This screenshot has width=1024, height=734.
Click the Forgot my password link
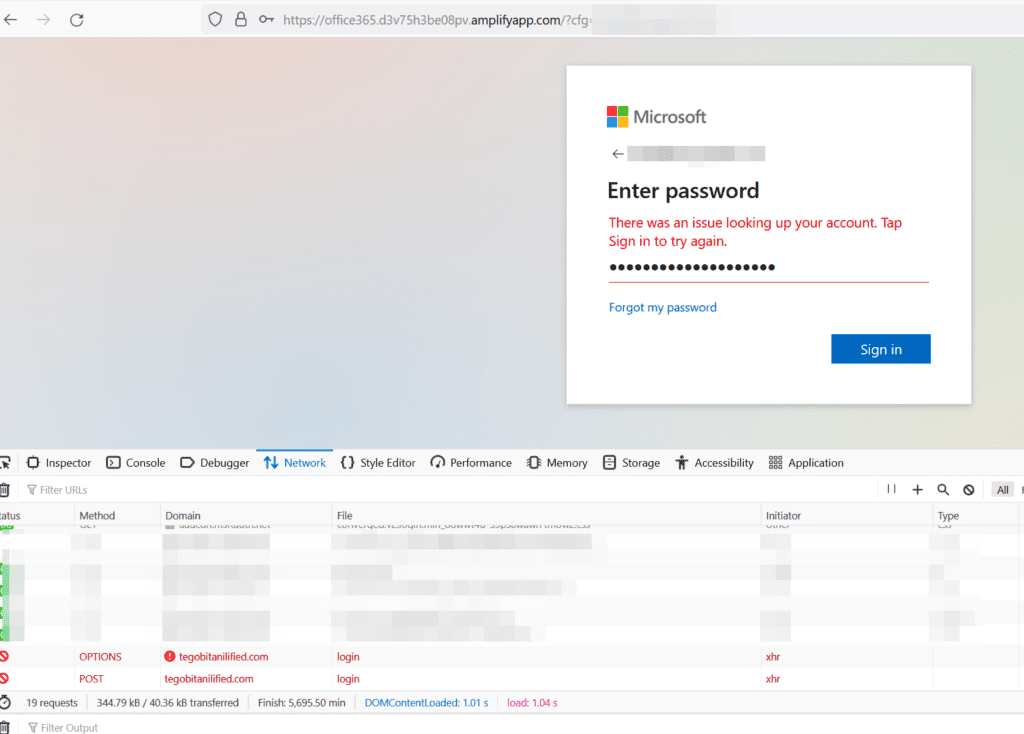[x=662, y=307]
